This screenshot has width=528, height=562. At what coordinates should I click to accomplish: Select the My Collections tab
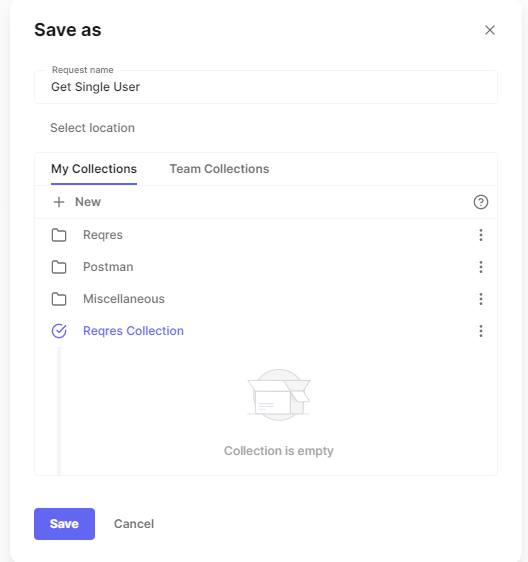point(94,169)
